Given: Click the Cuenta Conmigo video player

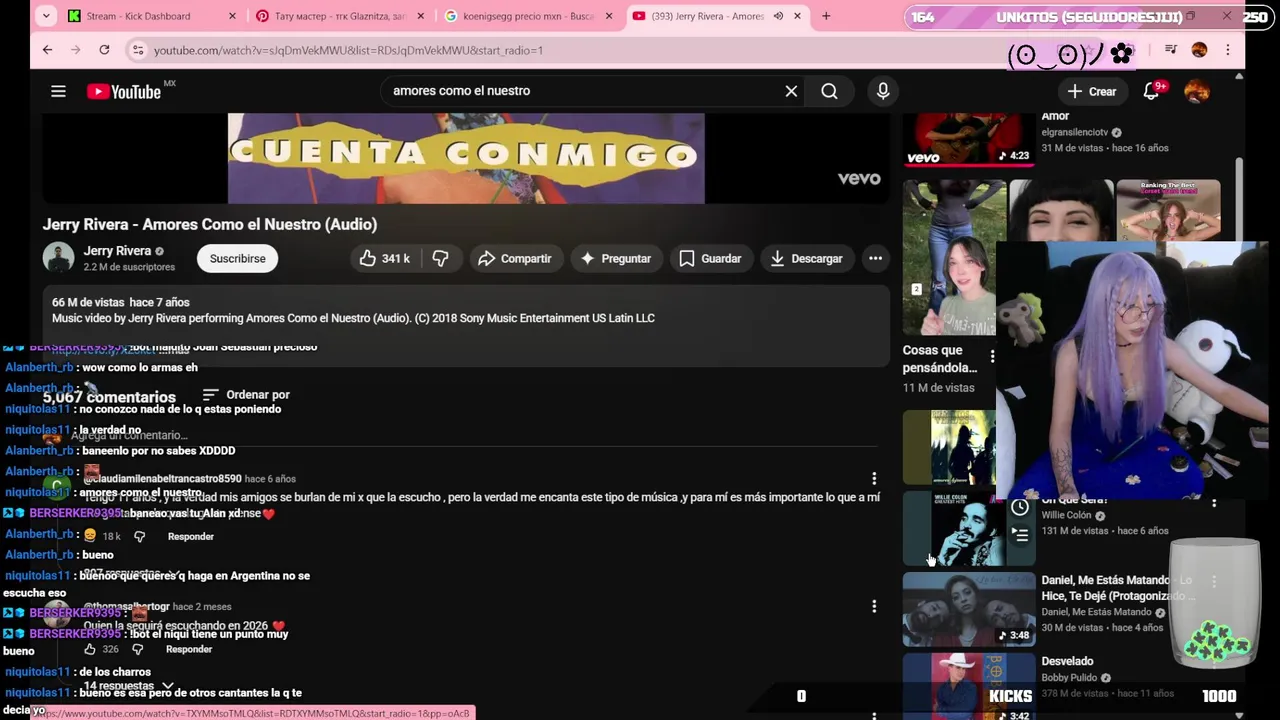Looking at the screenshot, I should coord(466,158).
